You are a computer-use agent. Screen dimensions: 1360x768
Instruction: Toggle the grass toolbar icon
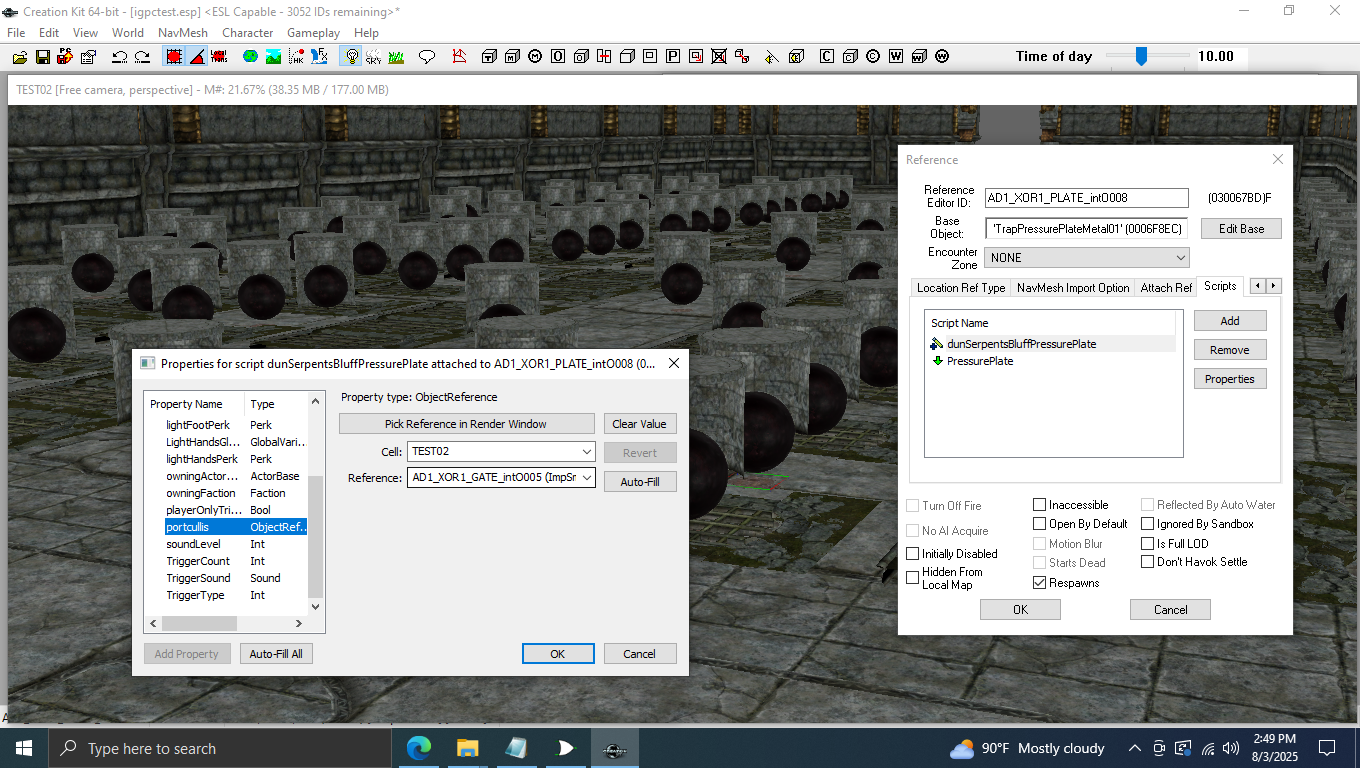click(x=396, y=57)
